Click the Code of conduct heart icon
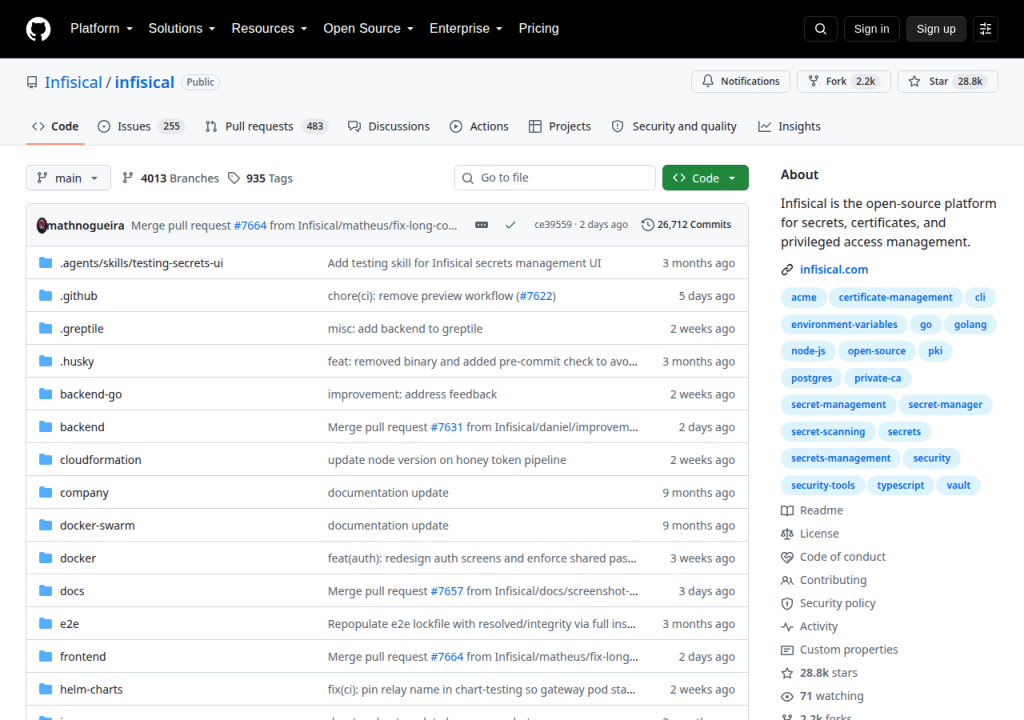 787,557
